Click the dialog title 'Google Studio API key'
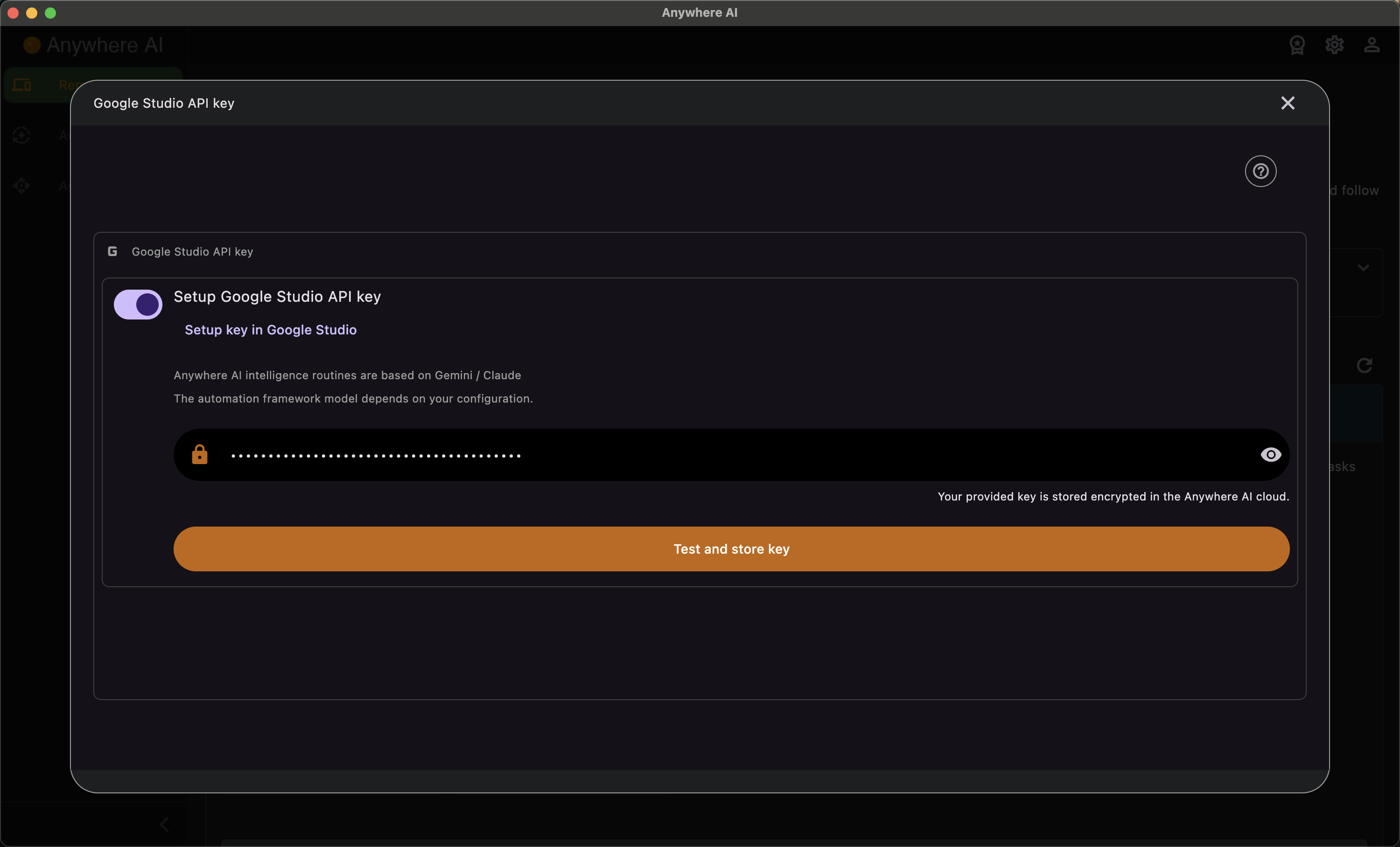Viewport: 1400px width, 847px height. coord(164,104)
